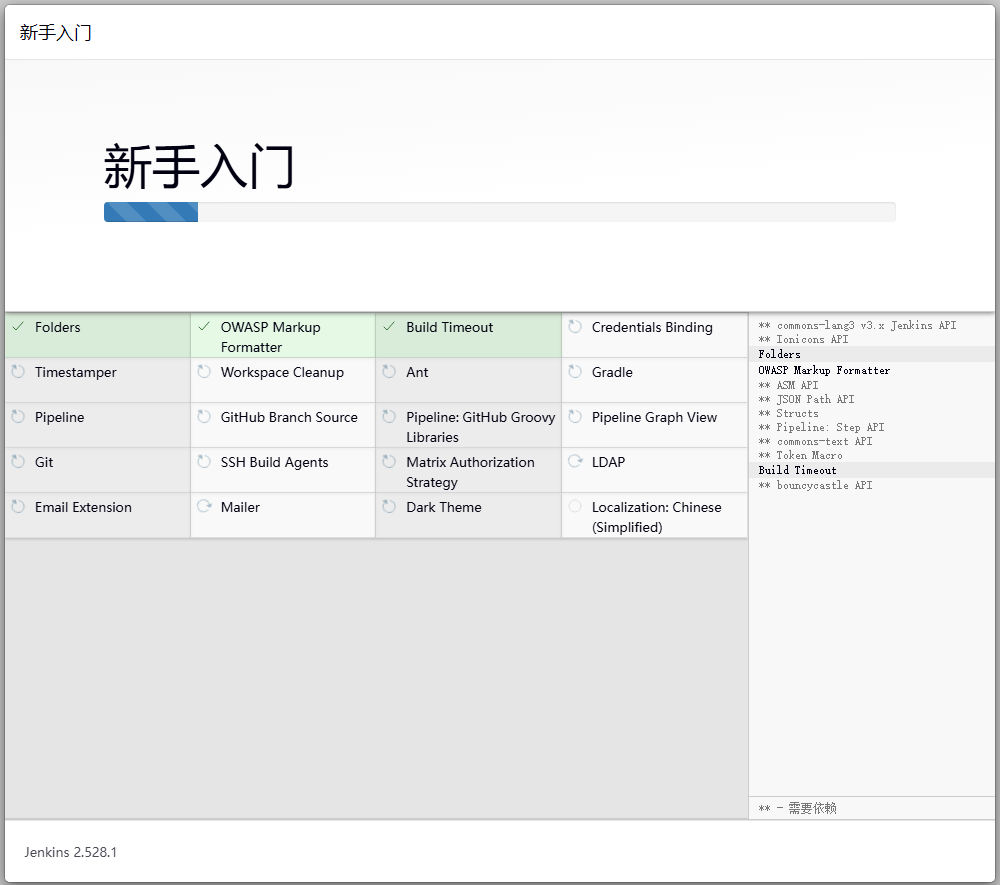This screenshot has height=885, width=1000.
Task: Select the Mailer plugin label
Action: click(x=240, y=508)
